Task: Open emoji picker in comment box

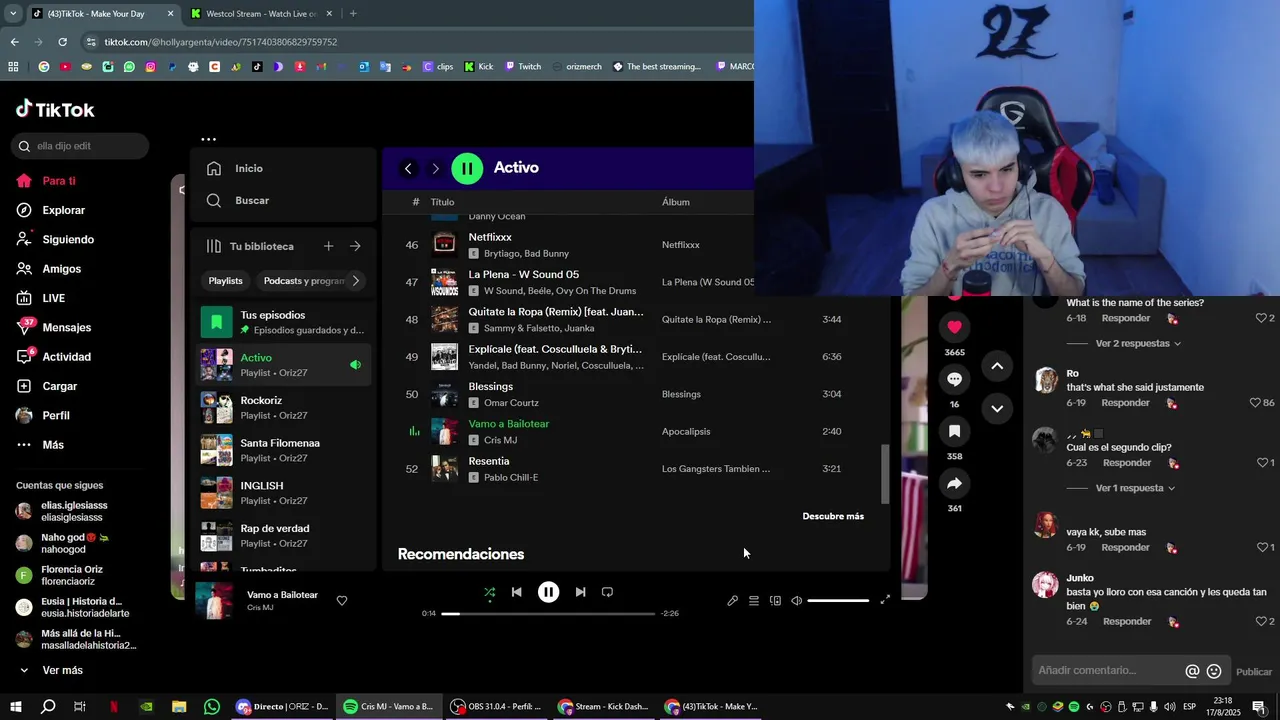Action: [x=1214, y=671]
